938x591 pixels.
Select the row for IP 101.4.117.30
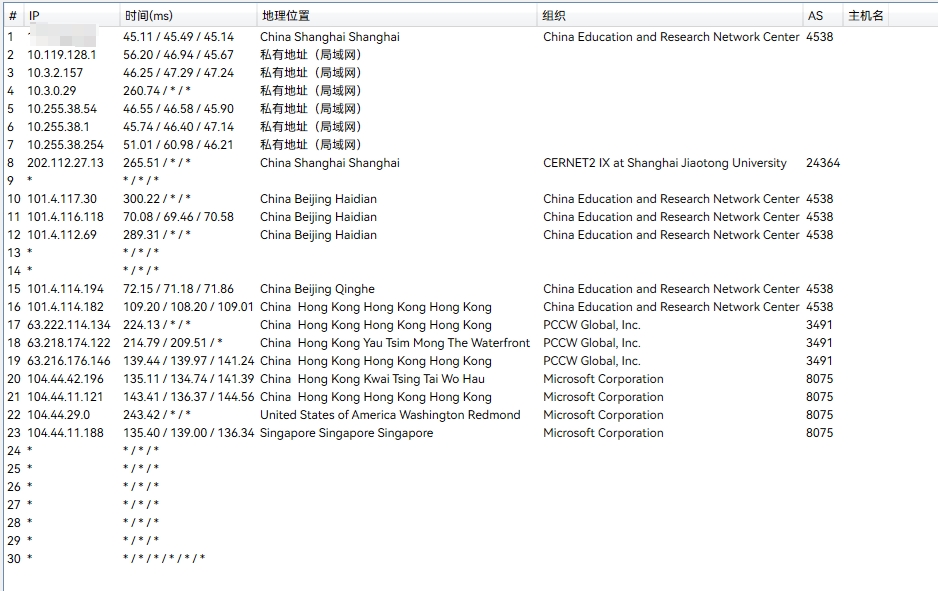(62, 199)
